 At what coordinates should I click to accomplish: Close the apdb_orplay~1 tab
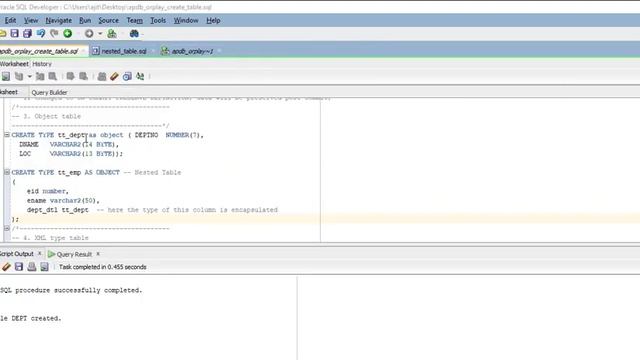click(220, 51)
